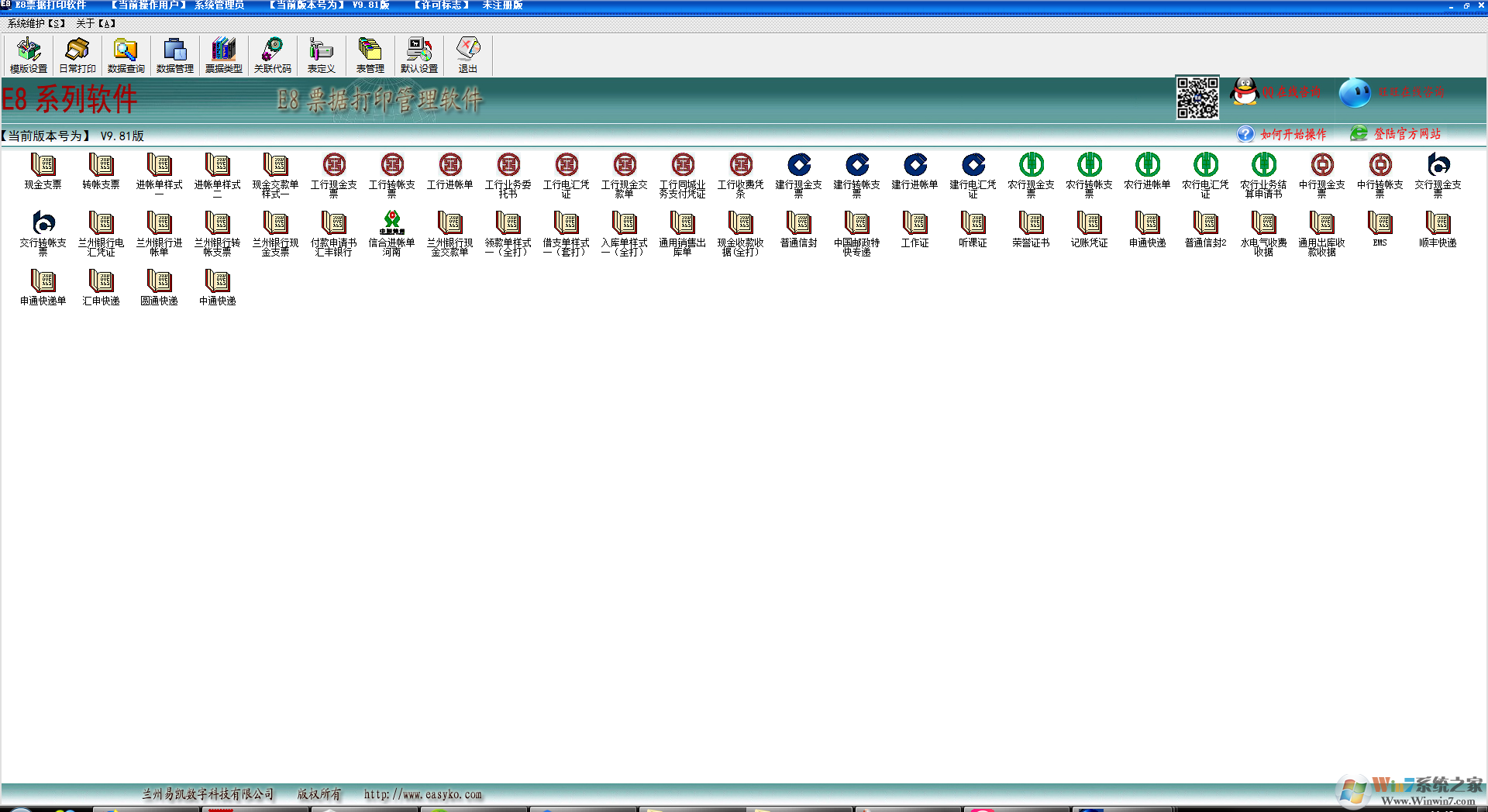The height and width of the screenshot is (812, 1488).
Task: Launch 数据查询 in the toolbar
Action: (x=126, y=55)
